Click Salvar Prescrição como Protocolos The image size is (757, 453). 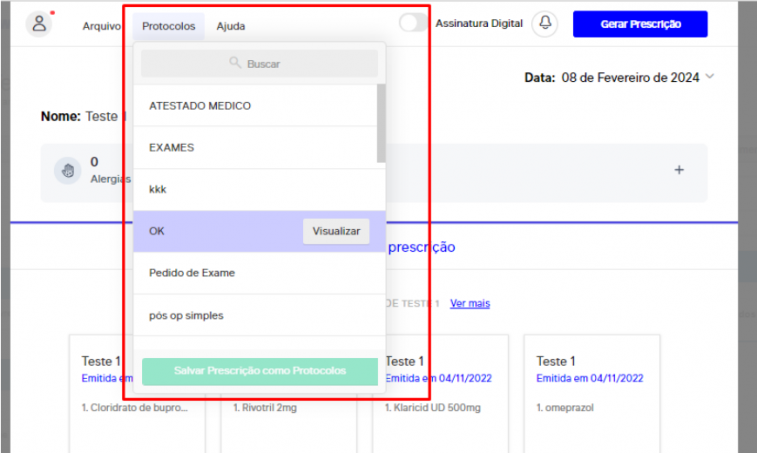(x=260, y=371)
